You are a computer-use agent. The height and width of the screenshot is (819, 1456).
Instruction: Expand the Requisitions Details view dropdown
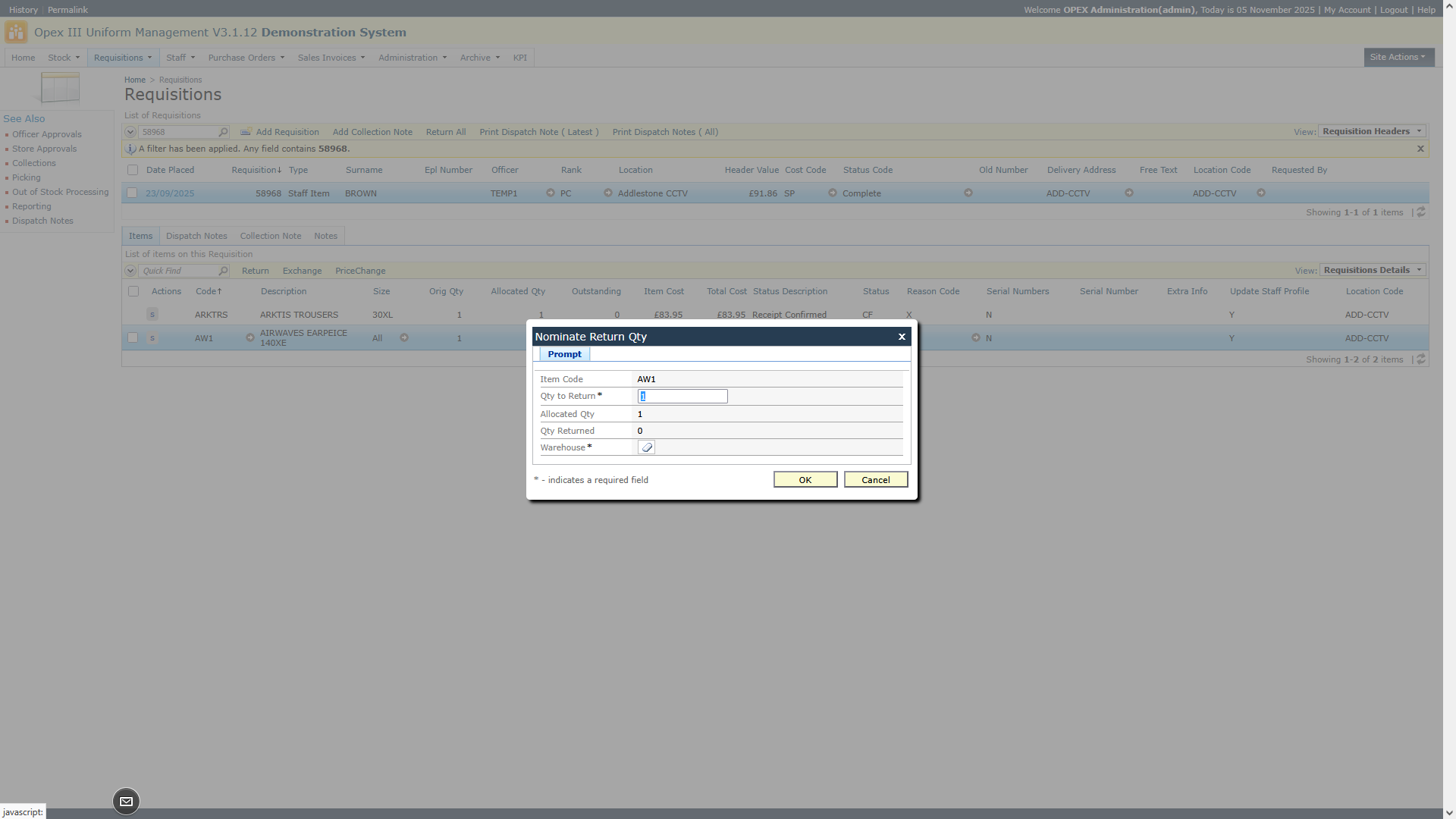(1373, 270)
